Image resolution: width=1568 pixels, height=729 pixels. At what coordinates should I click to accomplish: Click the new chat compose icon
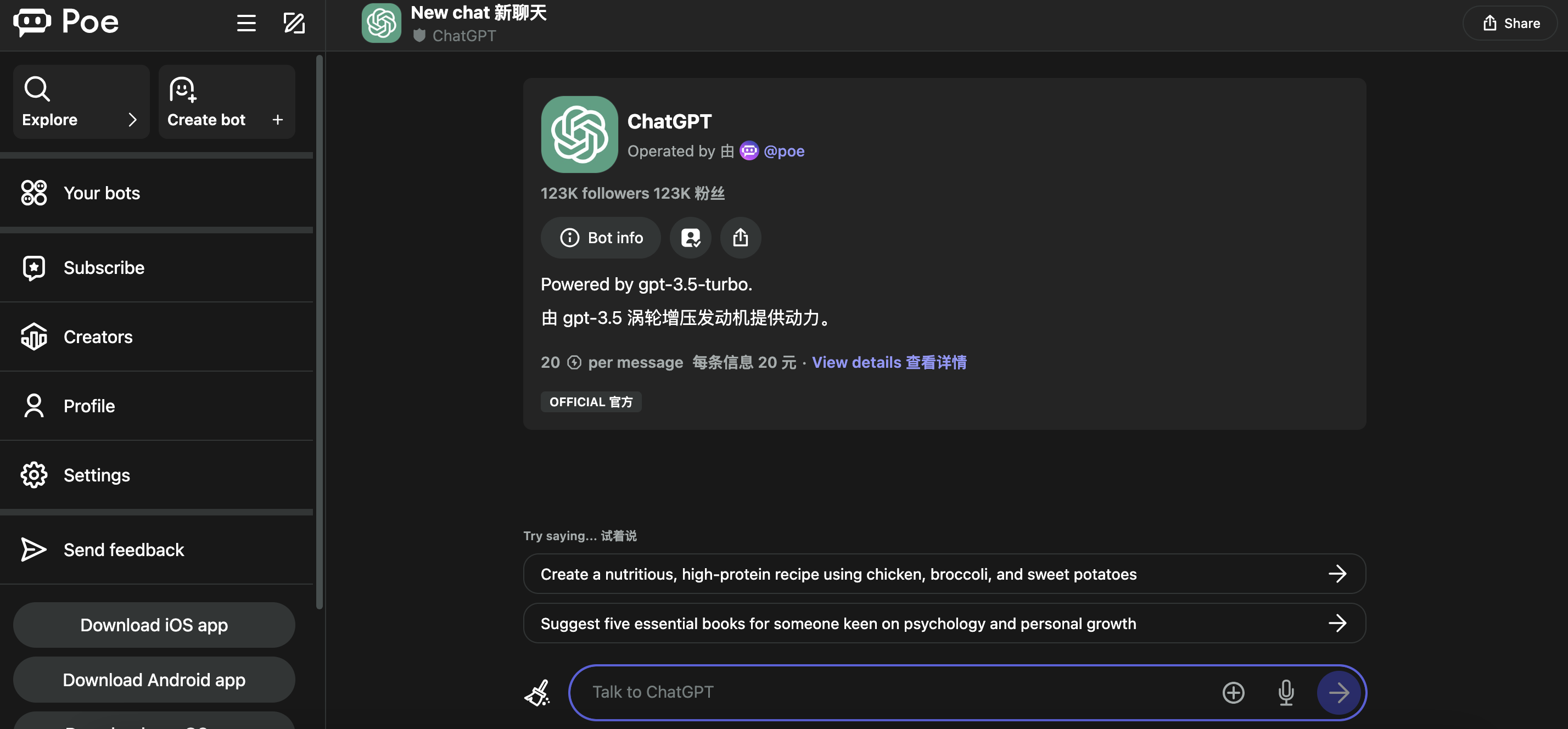[x=294, y=23]
